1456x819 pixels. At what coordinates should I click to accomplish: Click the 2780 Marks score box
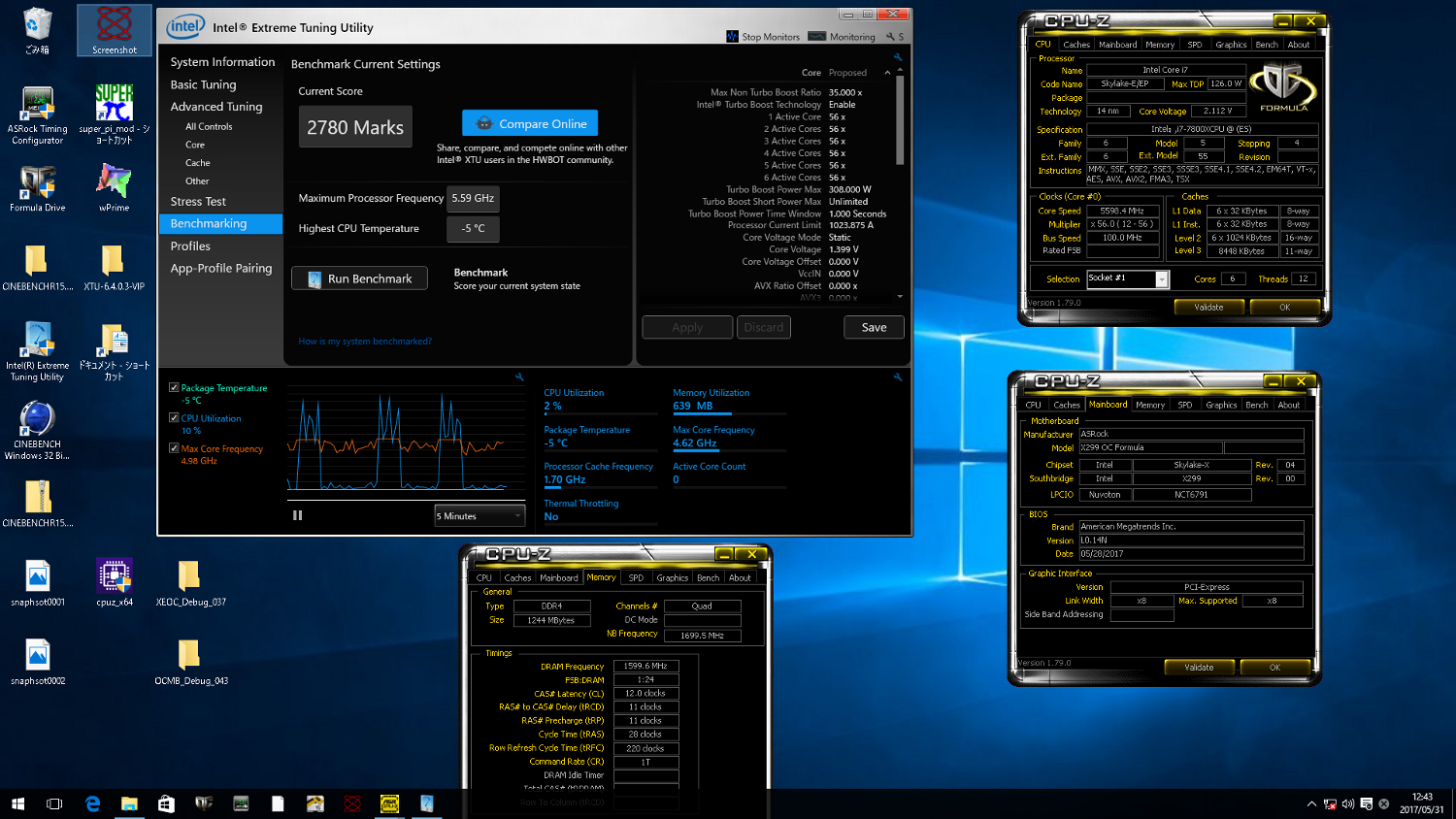click(x=355, y=127)
